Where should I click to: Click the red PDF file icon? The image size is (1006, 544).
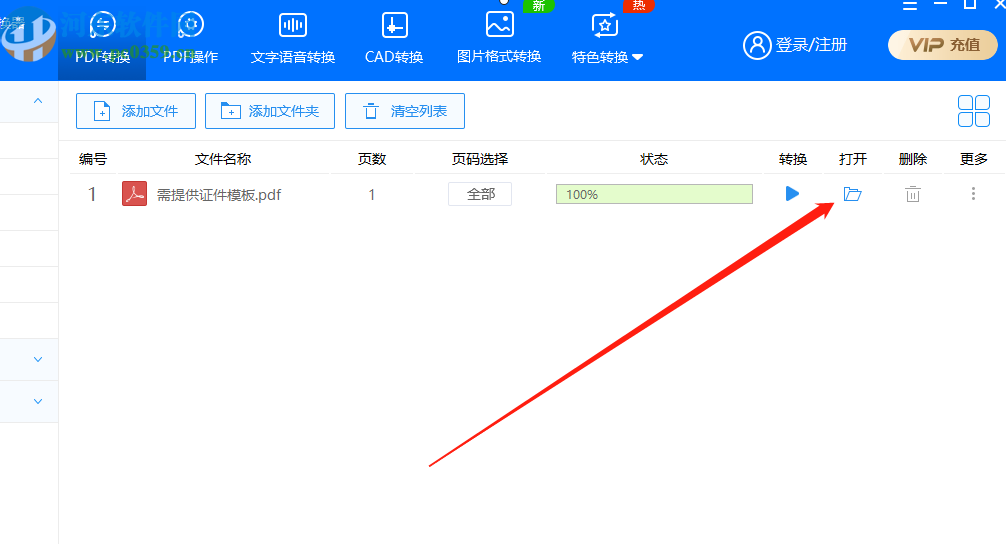134,194
